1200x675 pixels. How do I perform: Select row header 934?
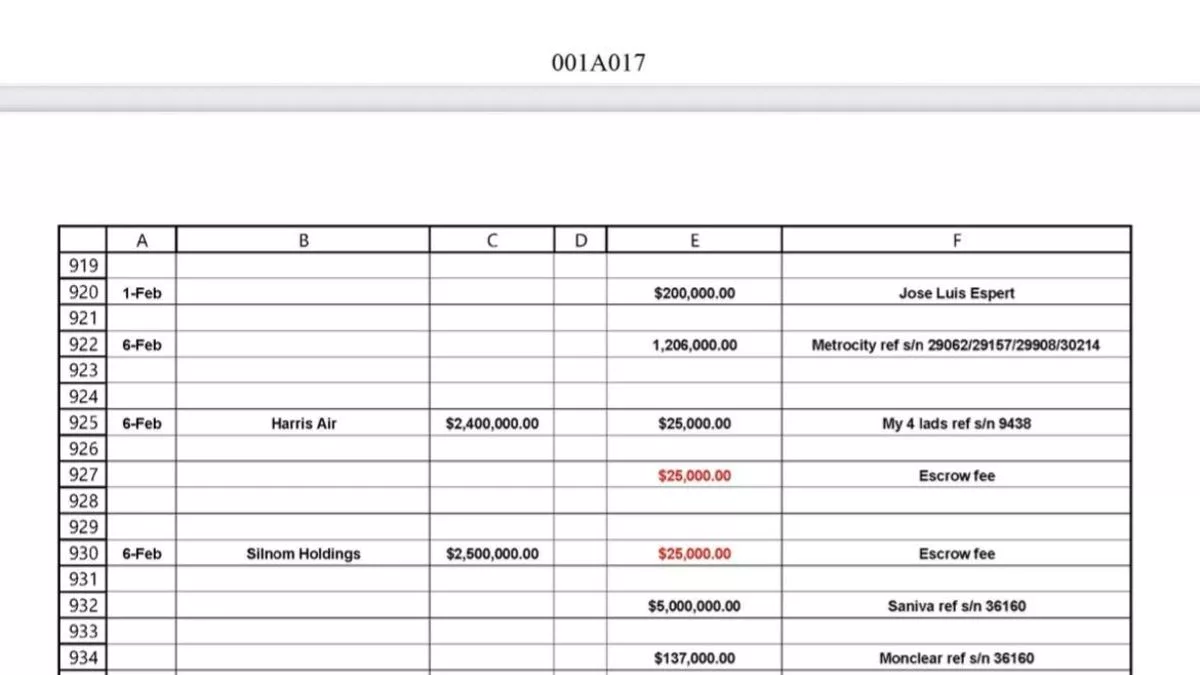pyautogui.click(x=83, y=657)
